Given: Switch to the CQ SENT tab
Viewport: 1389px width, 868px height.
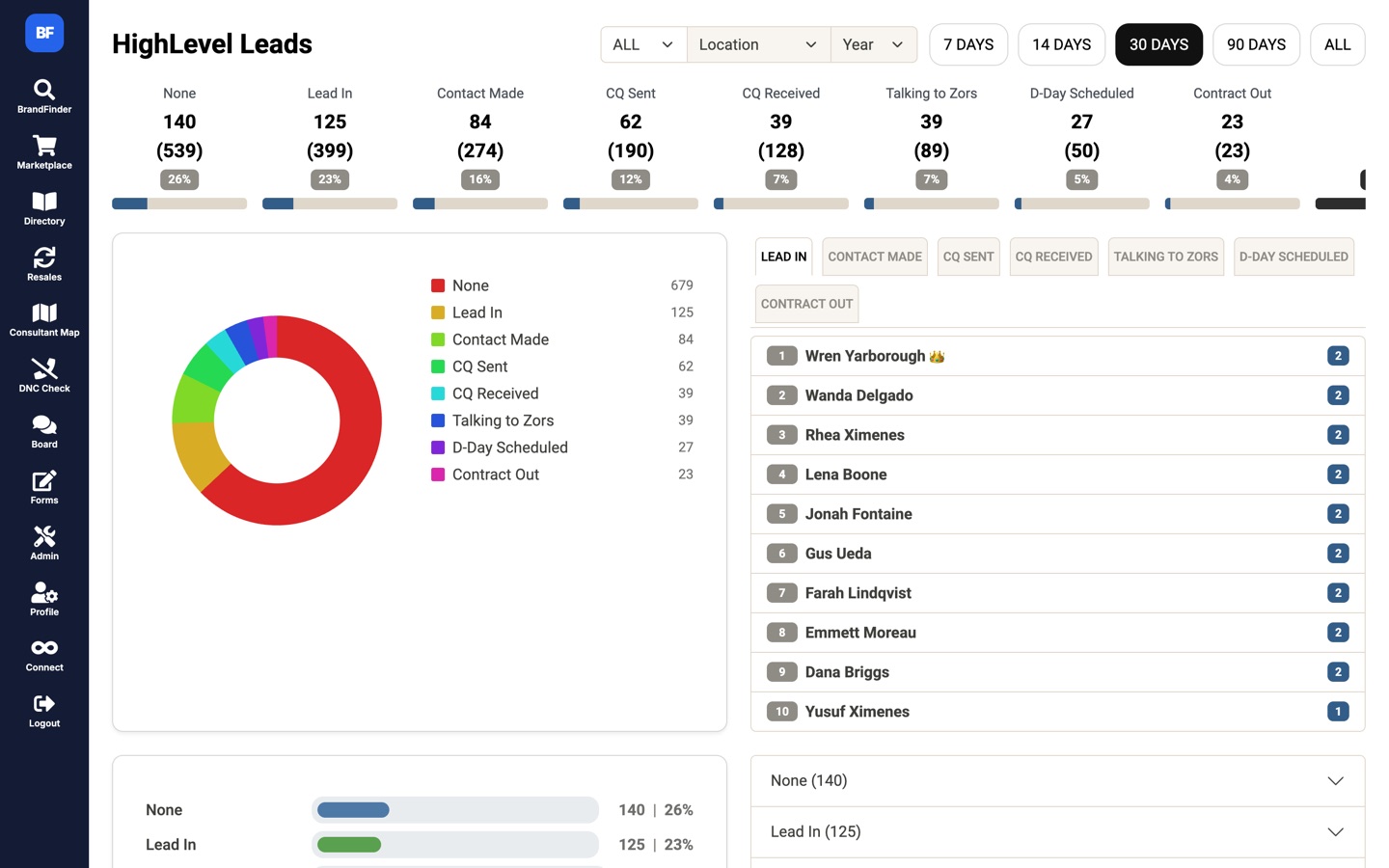Looking at the screenshot, I should click(968, 257).
